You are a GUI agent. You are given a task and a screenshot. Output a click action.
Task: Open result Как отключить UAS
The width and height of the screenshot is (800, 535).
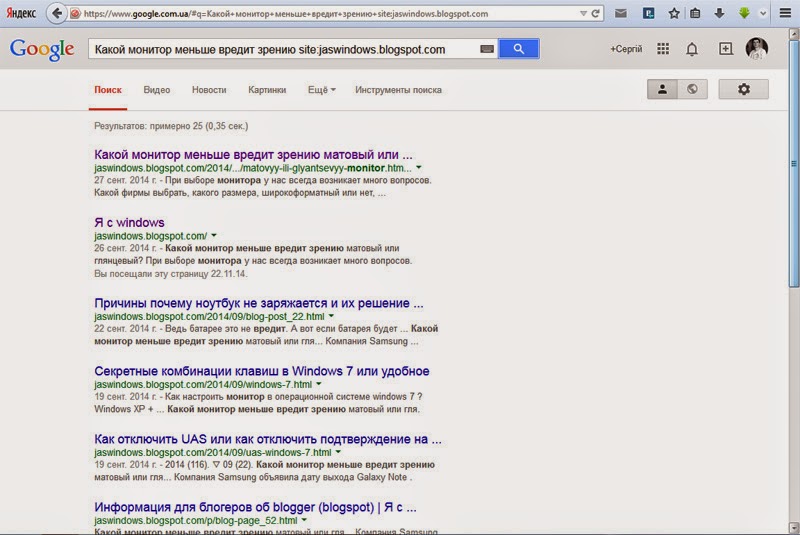pyautogui.click(x=268, y=439)
